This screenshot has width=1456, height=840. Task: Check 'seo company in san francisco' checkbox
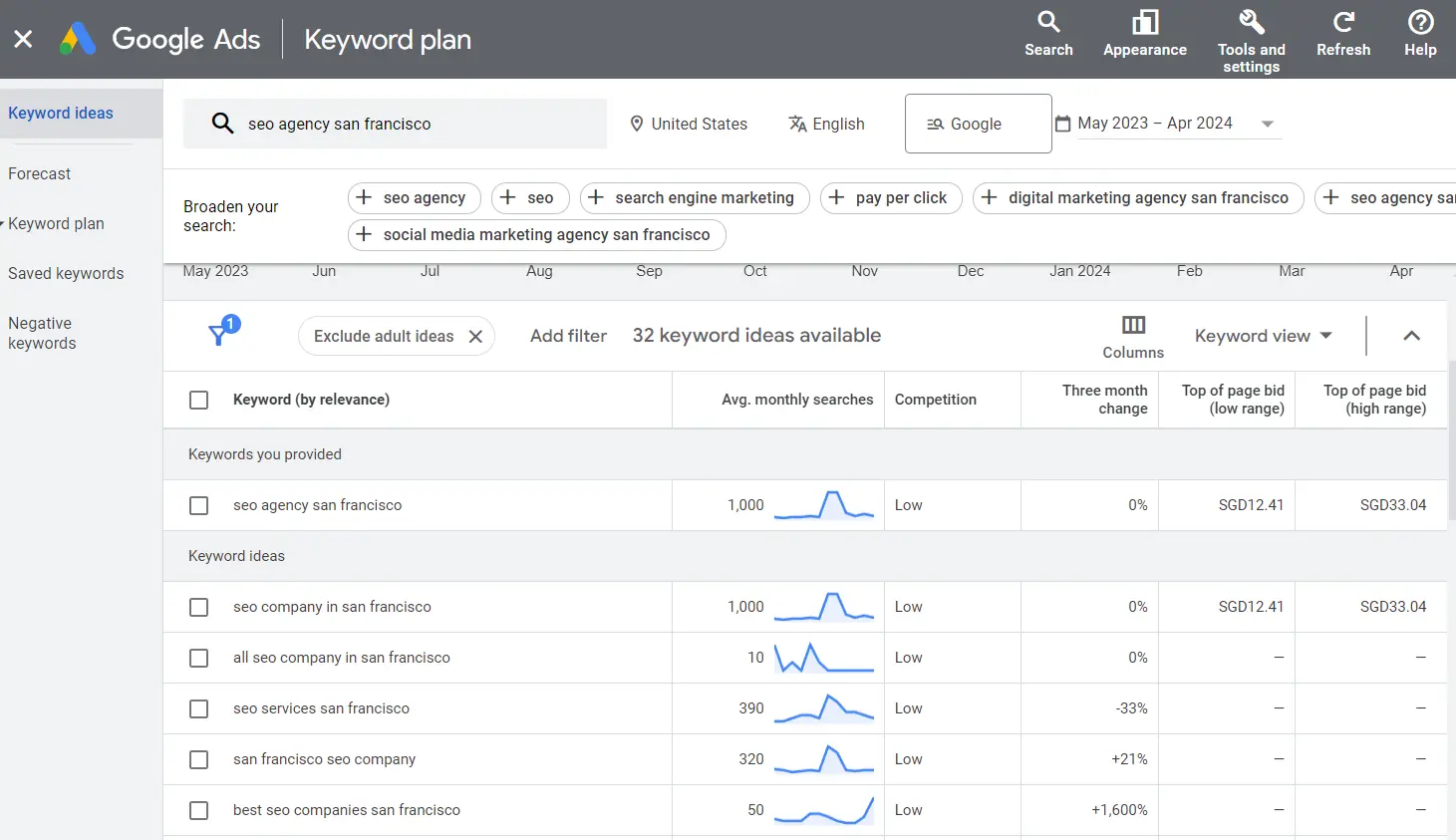click(199, 607)
